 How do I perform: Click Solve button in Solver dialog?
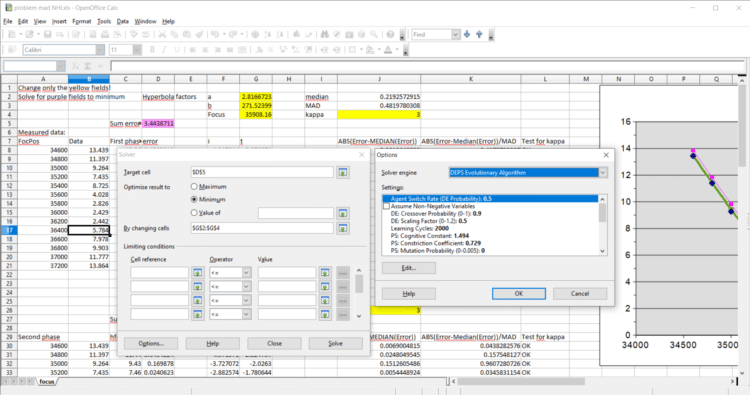pos(335,343)
